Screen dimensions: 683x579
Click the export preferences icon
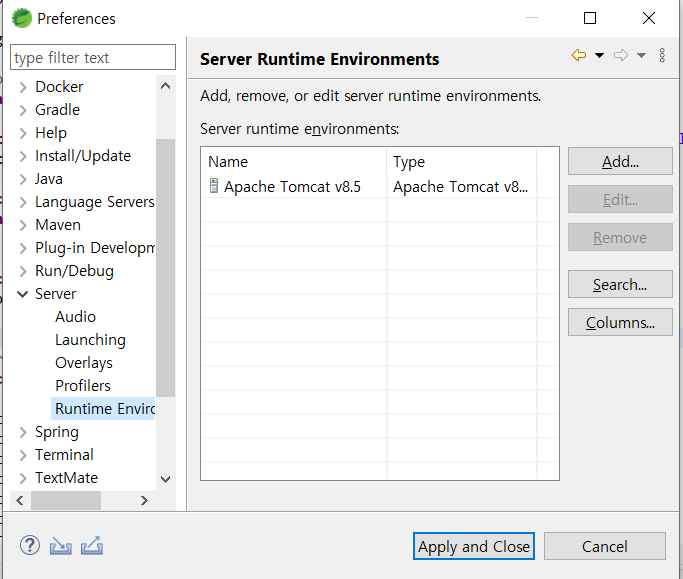[x=91, y=545]
